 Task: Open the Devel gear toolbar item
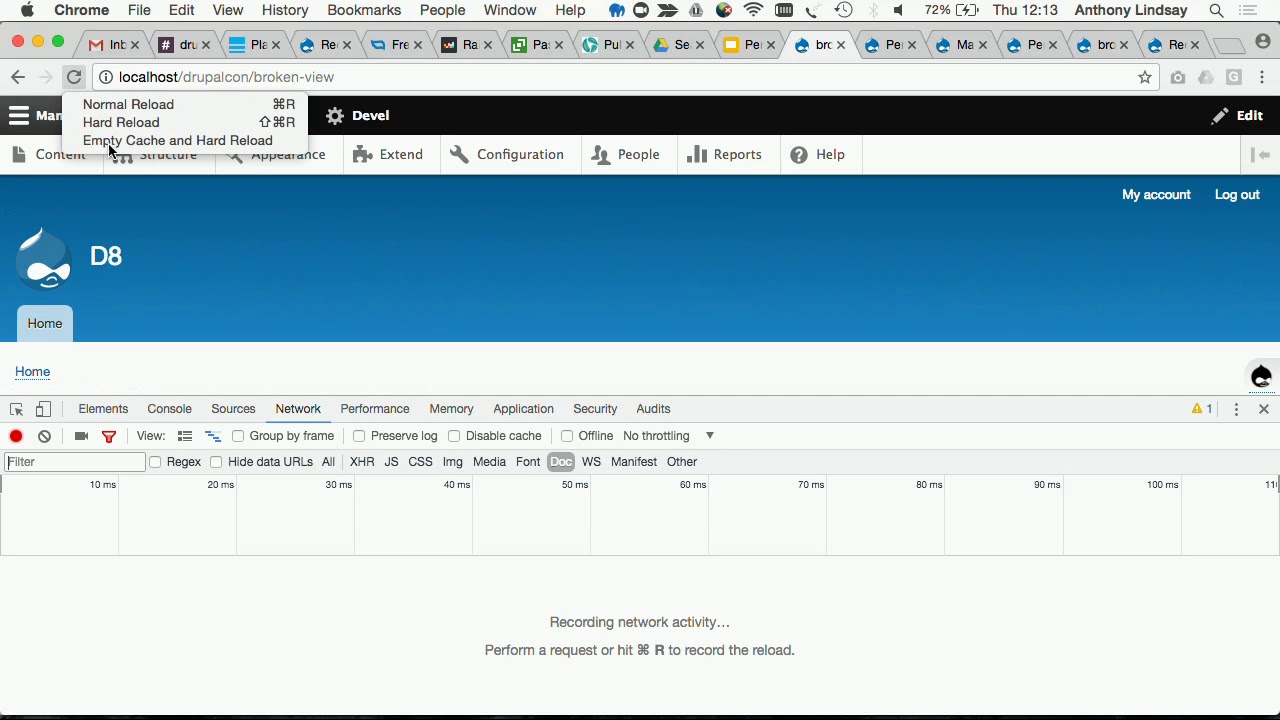pos(357,115)
